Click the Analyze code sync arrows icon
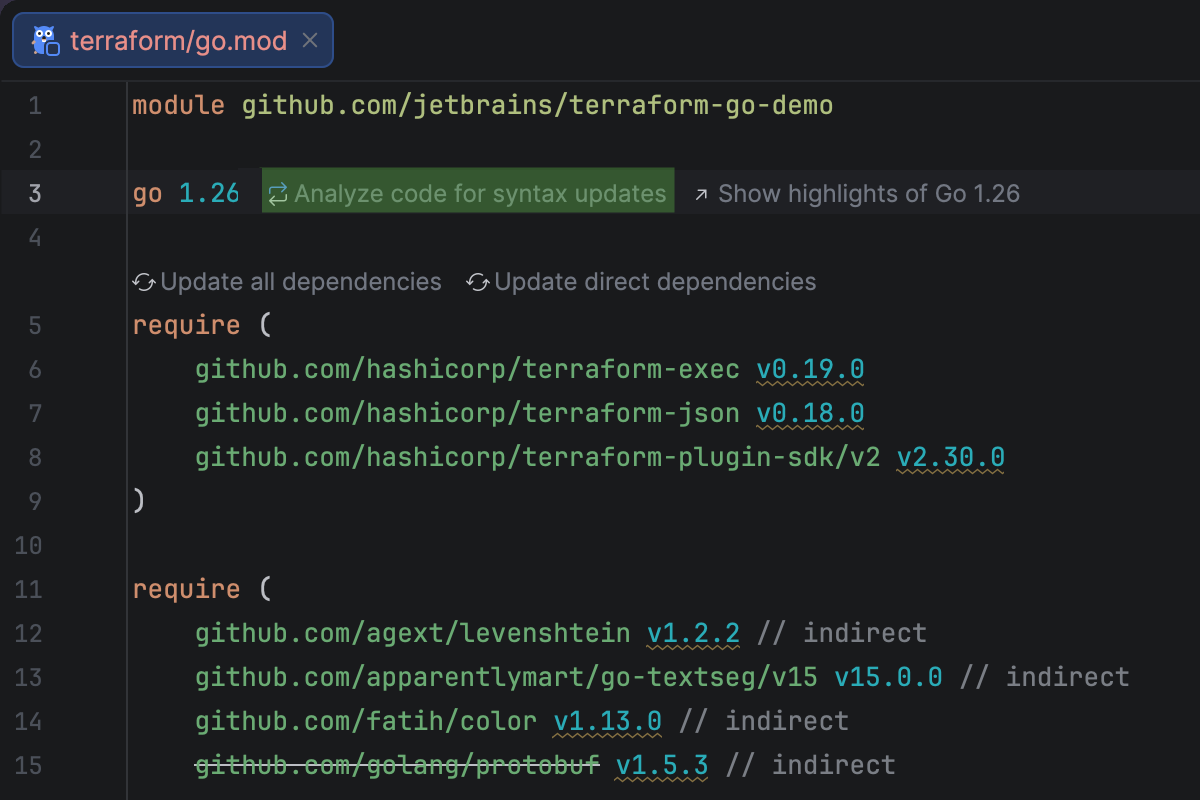This screenshot has height=800, width=1200. click(277, 193)
